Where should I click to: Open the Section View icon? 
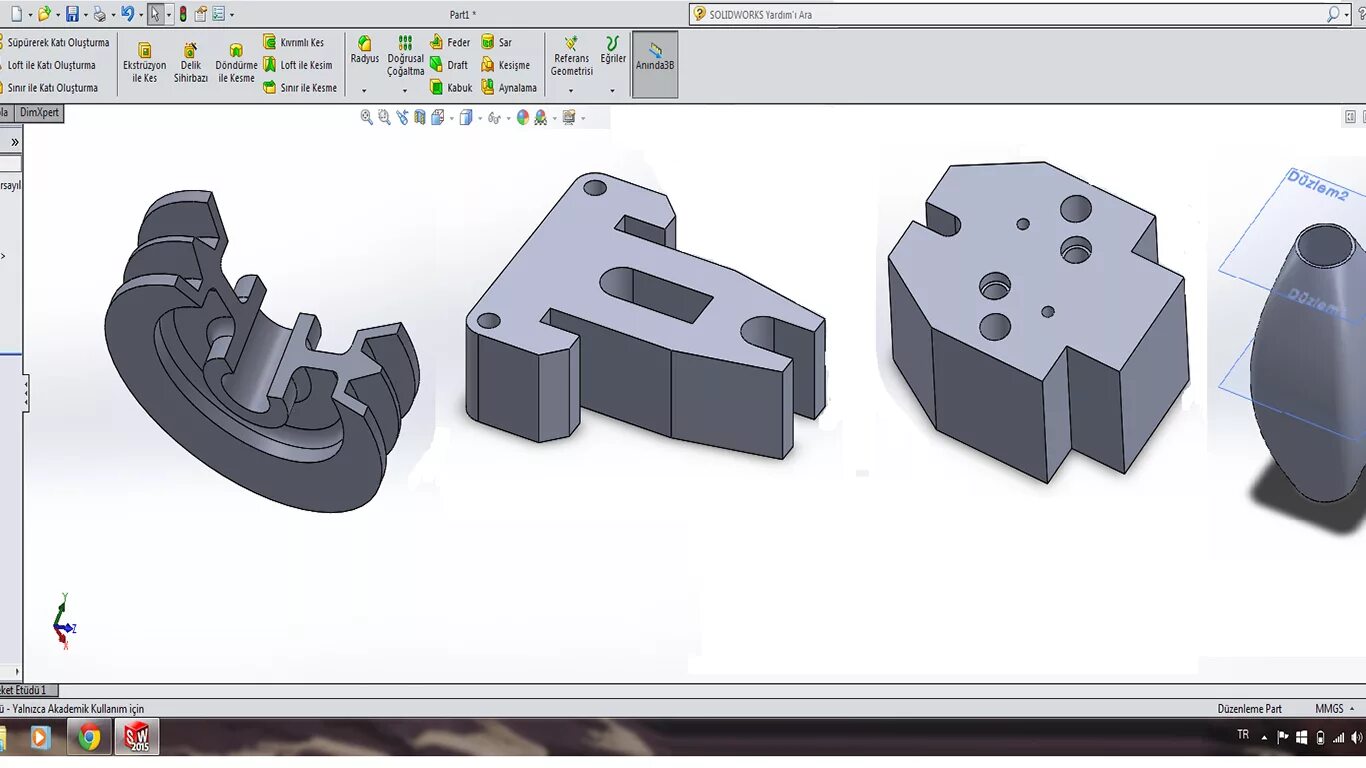420,117
